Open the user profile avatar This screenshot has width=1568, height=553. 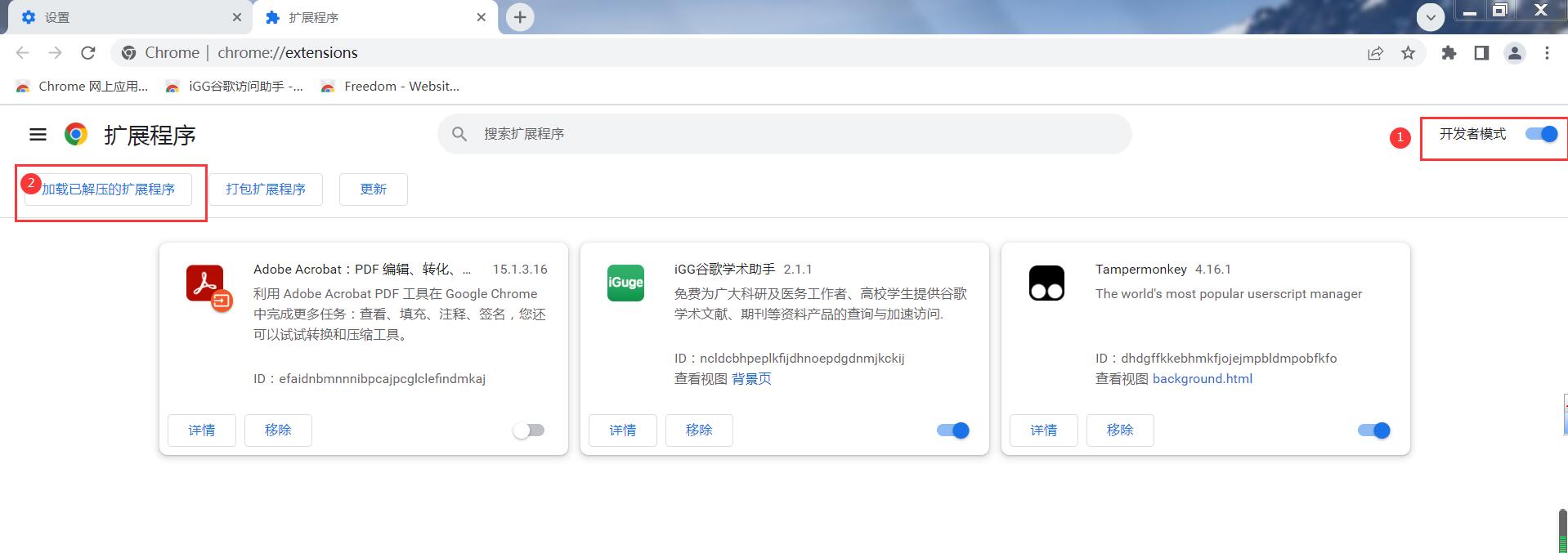click(1515, 53)
